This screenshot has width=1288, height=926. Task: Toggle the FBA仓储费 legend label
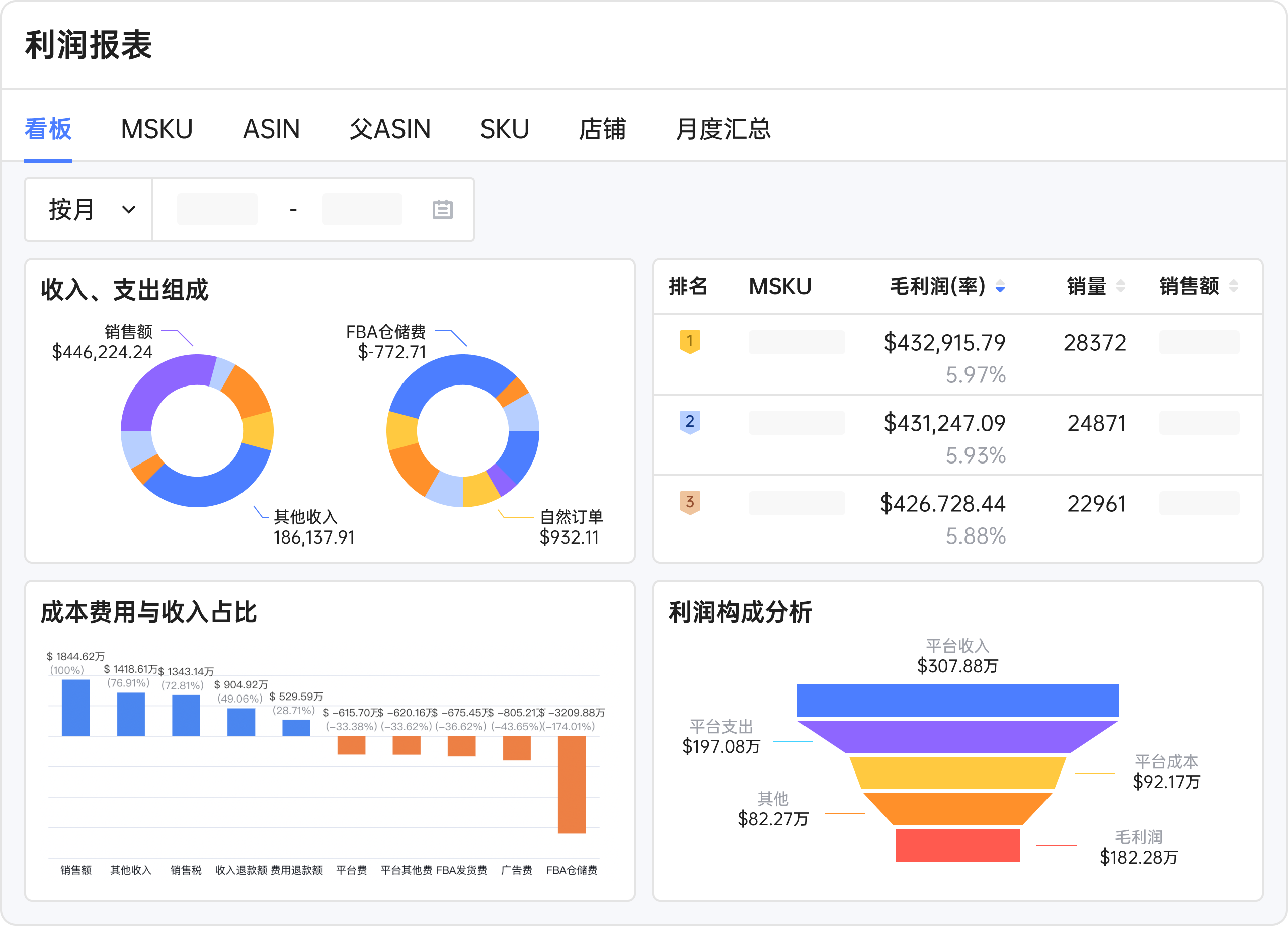pos(573,870)
